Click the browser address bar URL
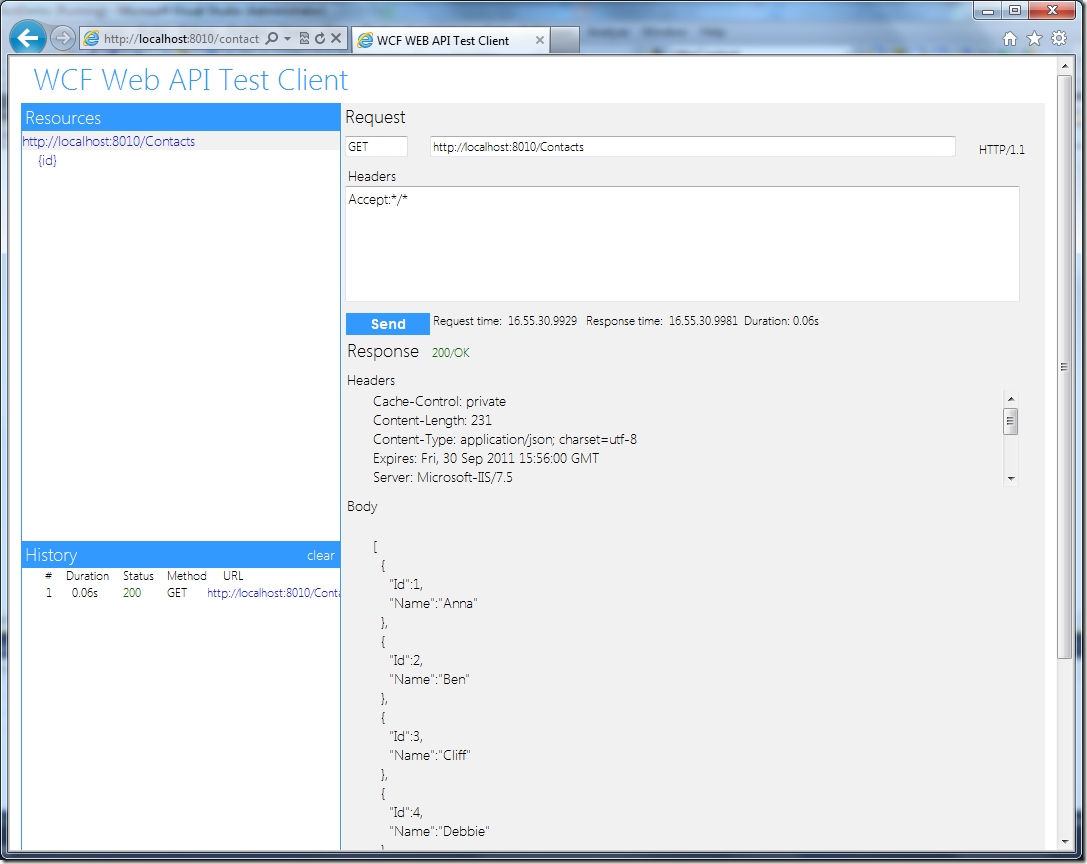 182,39
